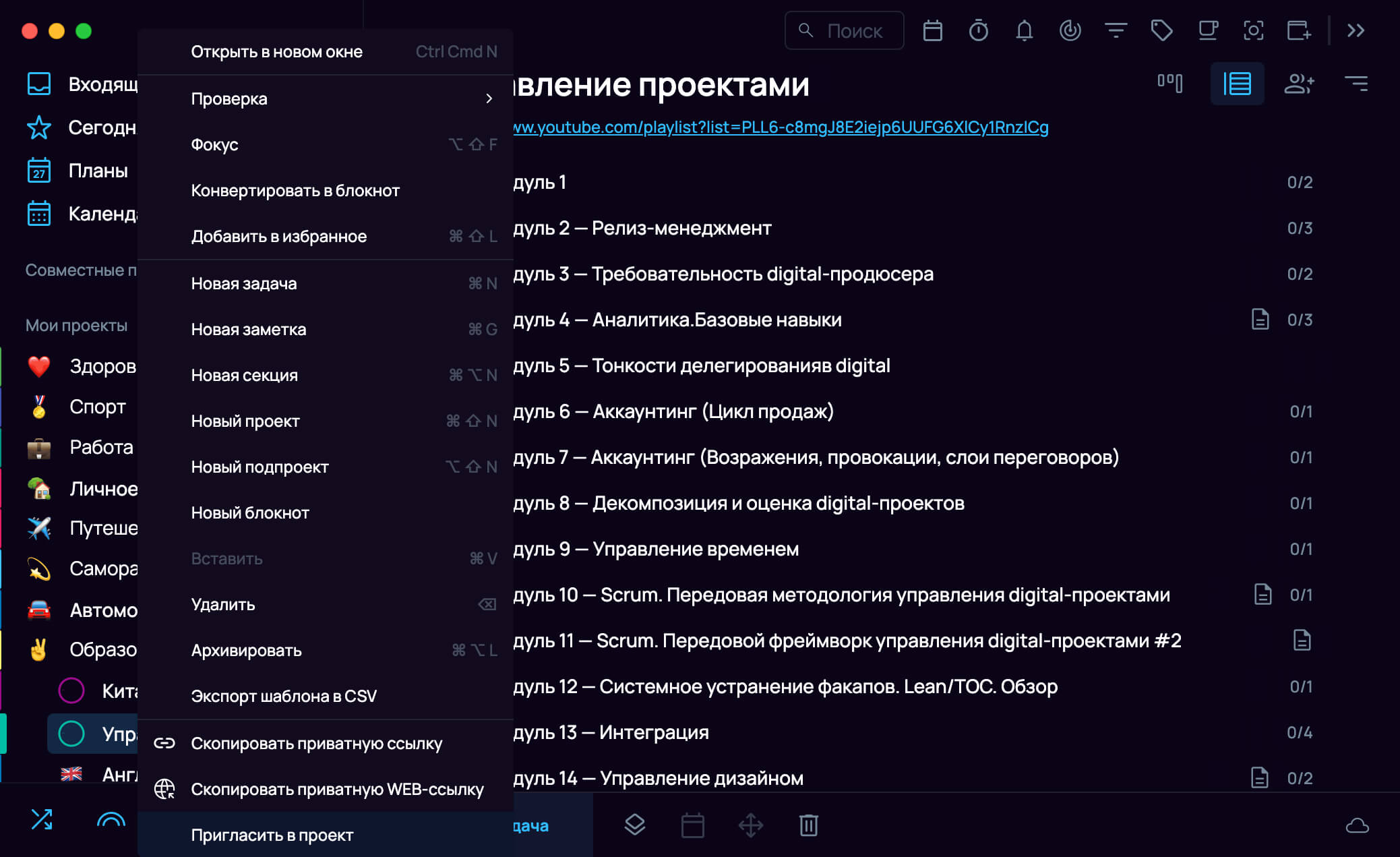Expand the Проверка submenu arrow
This screenshot has height=857, width=1400.
[489, 99]
